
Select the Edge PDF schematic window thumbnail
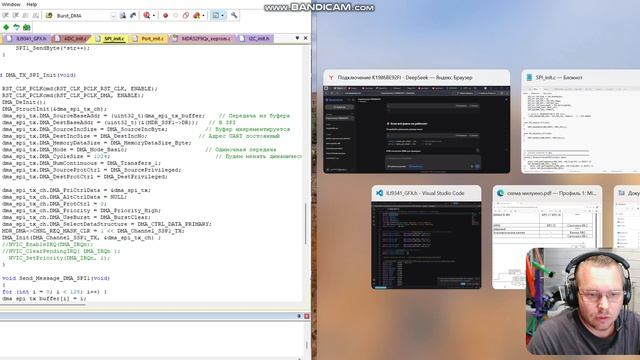tap(547, 237)
